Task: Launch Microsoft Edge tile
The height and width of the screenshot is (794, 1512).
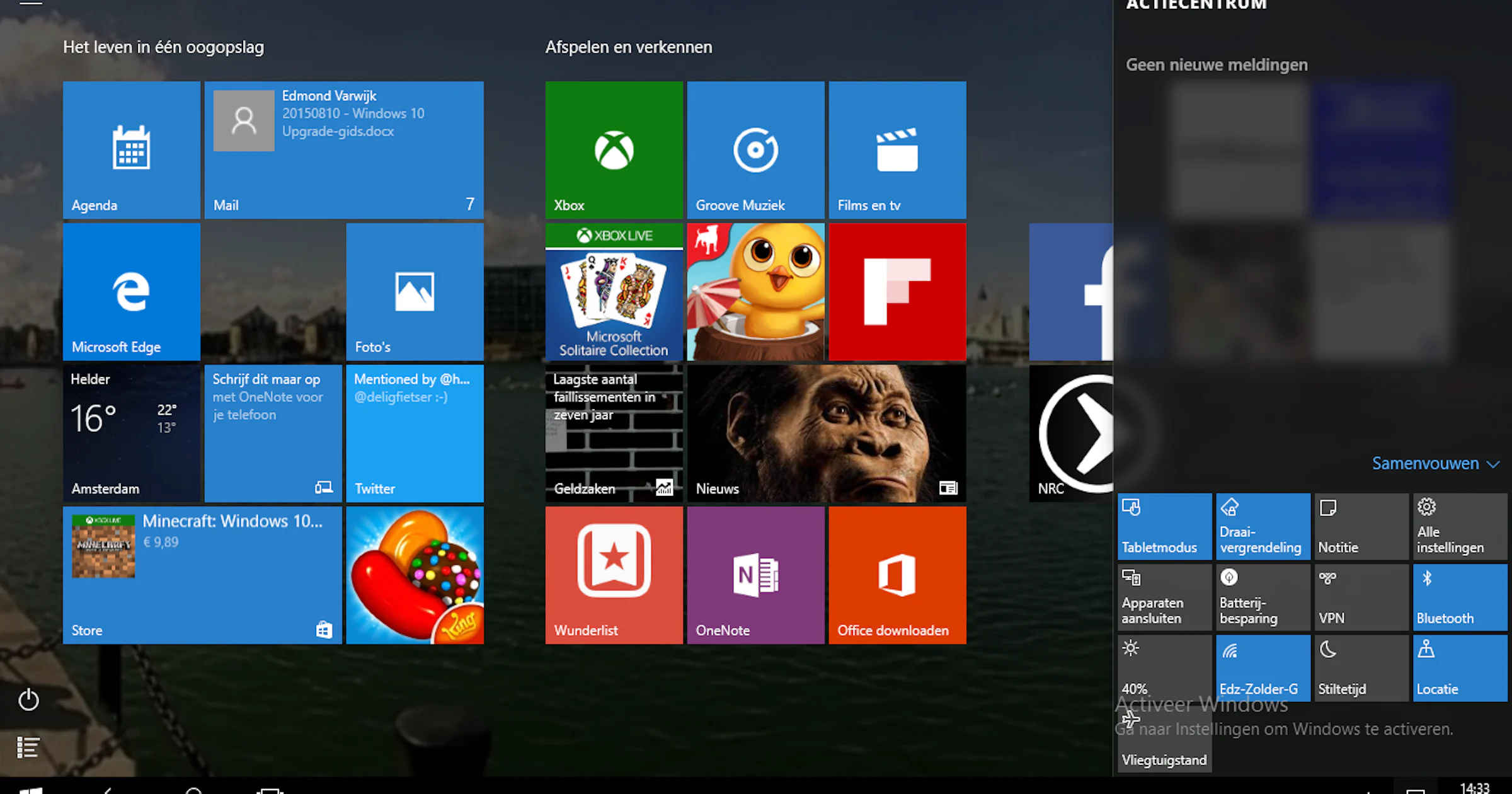Action: [132, 292]
